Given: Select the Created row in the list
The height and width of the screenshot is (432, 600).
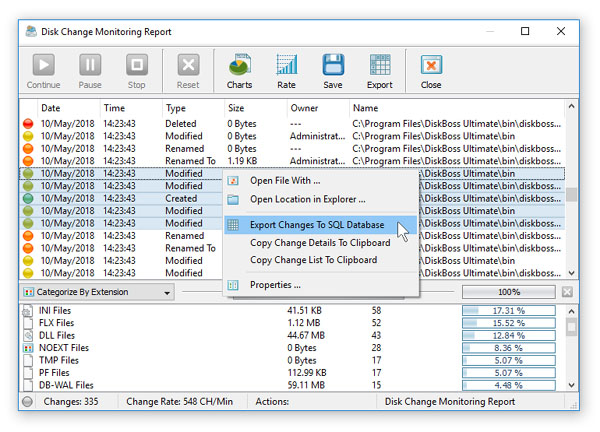Looking at the screenshot, I should tap(292, 198).
